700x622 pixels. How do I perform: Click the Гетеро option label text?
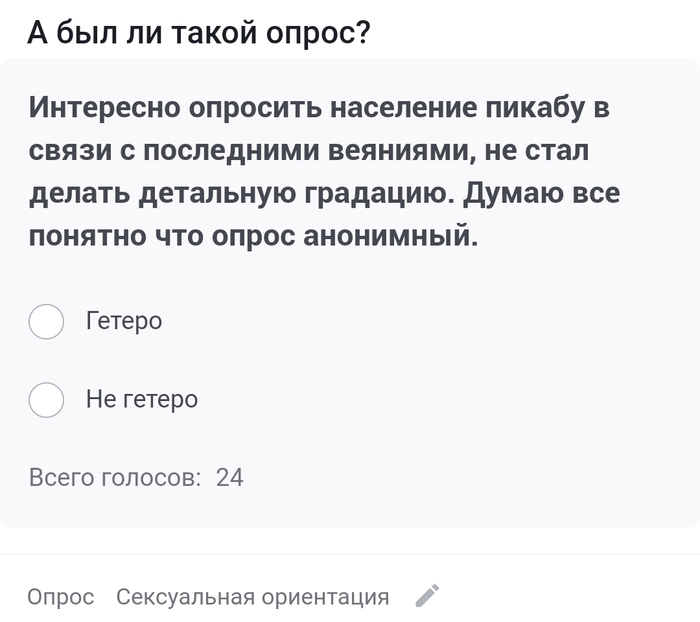click(124, 322)
